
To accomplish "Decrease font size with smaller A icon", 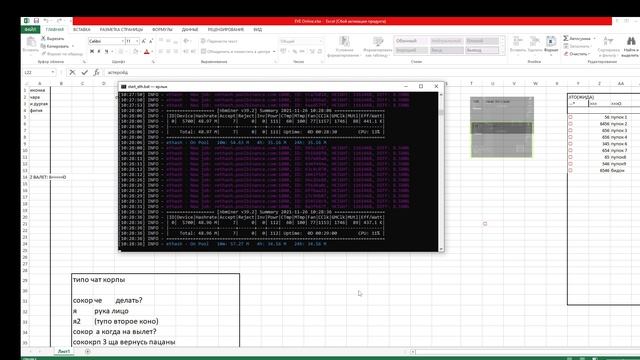I will pos(151,41).
